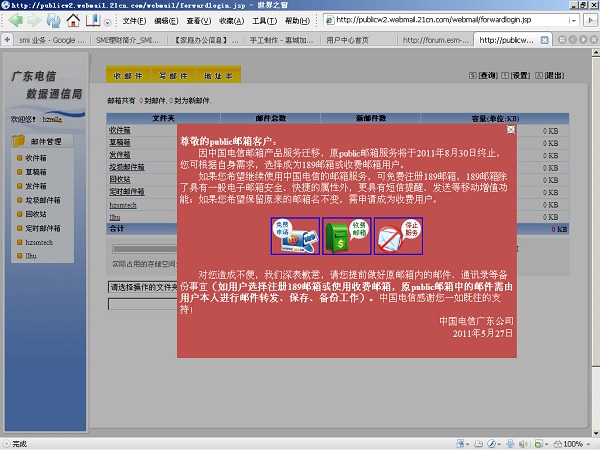The width and height of the screenshot is (600, 450).
Task: Open 发件箱 in the left sidebar
Action: [36, 186]
